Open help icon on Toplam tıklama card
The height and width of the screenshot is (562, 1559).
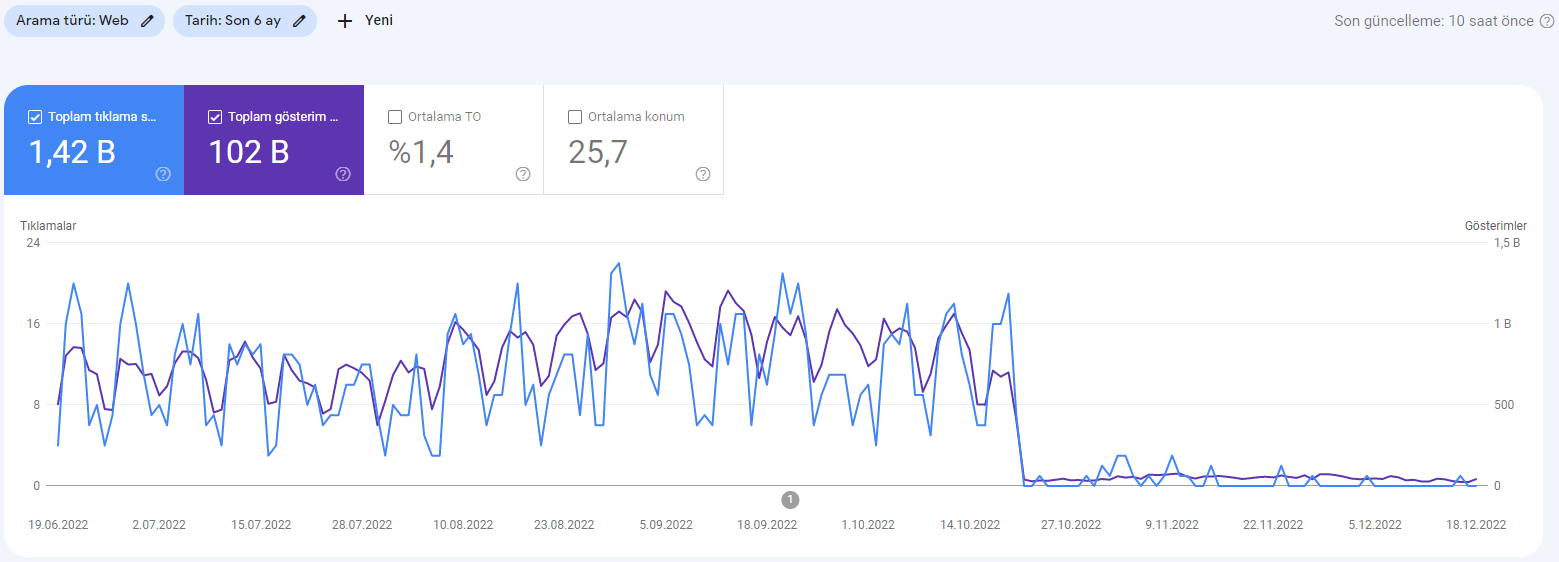(163, 174)
